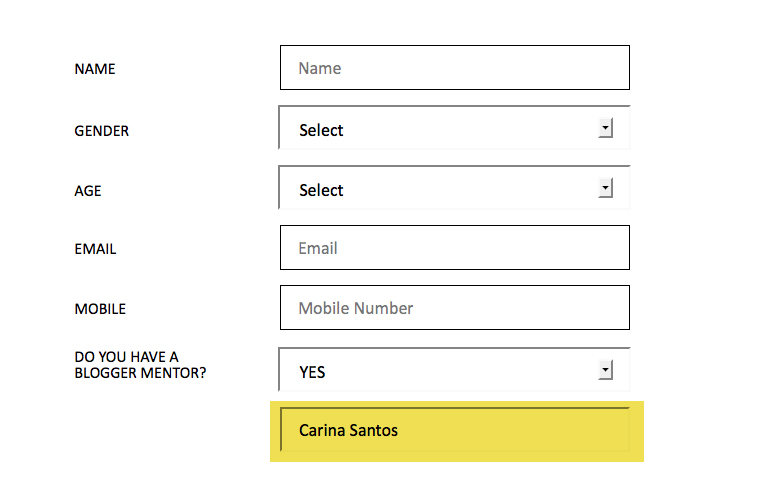Open the Gender dropdown
The width and height of the screenshot is (765, 480).
(x=454, y=129)
